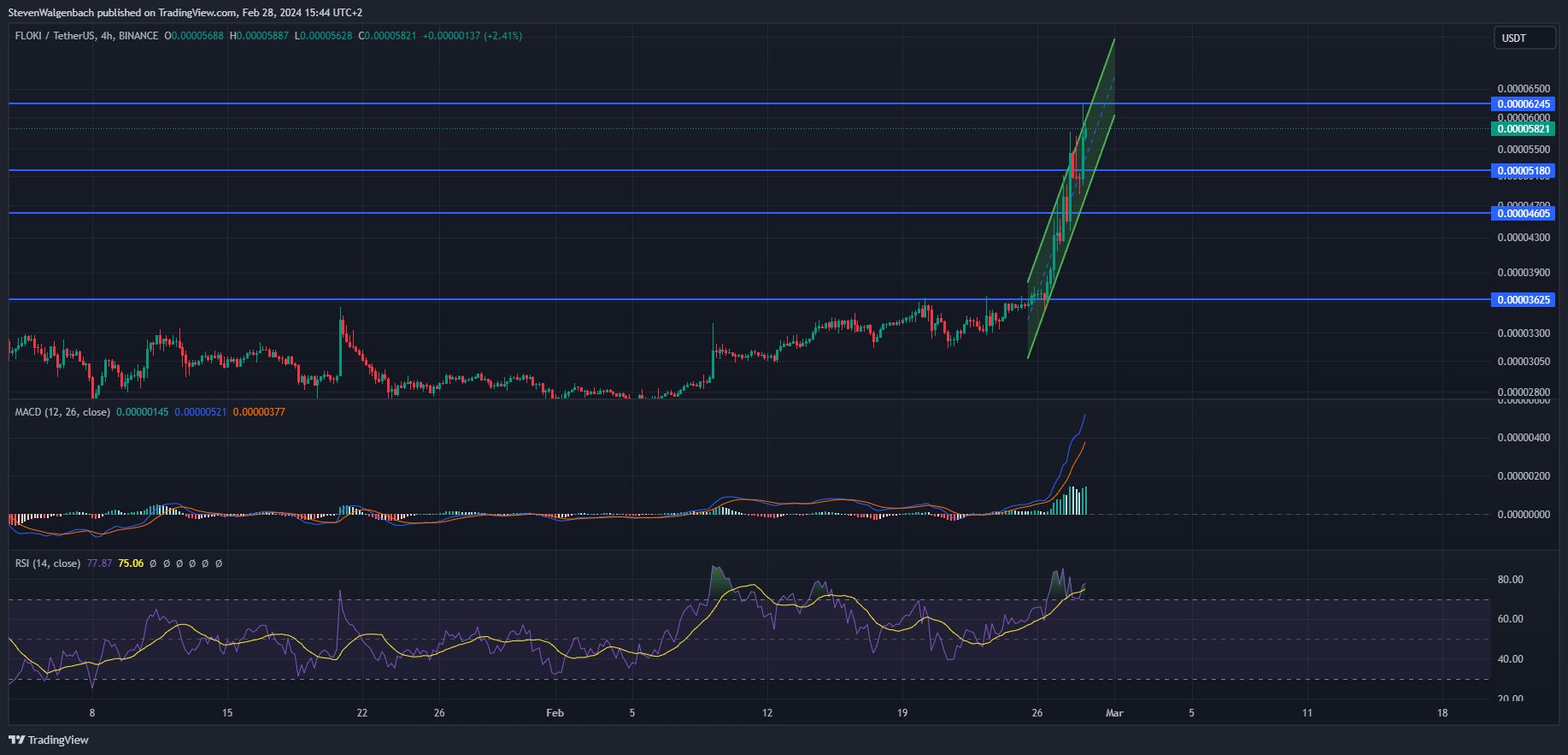Select the 'FLOKI / TetherUS, 4h, BINANCE' symbol legend
Screen dimensions: 1568x755
(86, 36)
